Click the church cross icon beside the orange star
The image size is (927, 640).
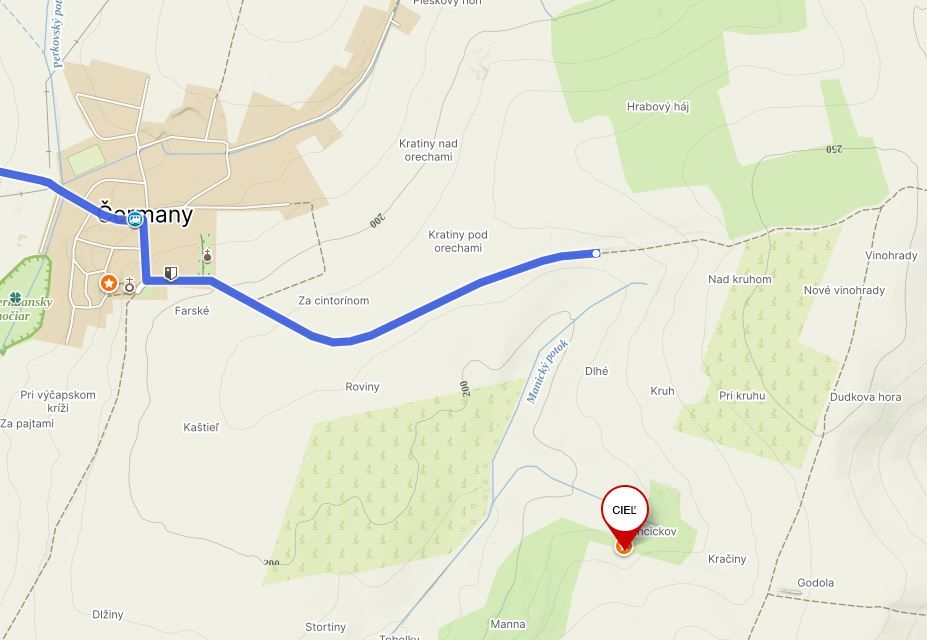[x=129, y=286]
